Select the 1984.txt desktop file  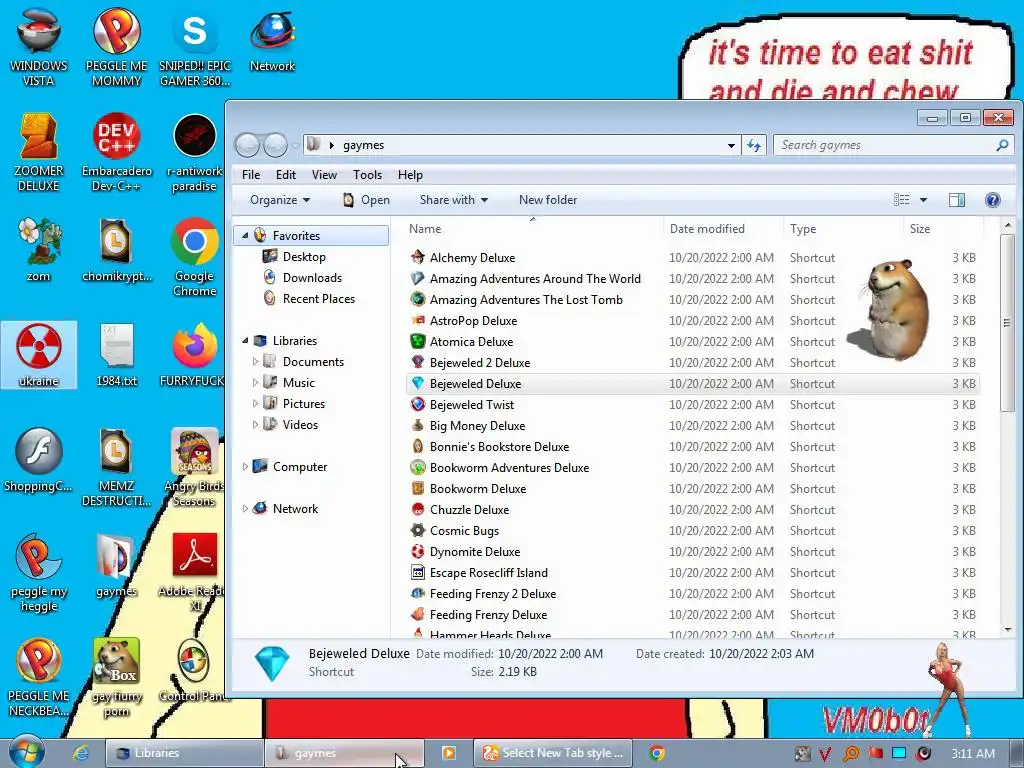click(116, 355)
